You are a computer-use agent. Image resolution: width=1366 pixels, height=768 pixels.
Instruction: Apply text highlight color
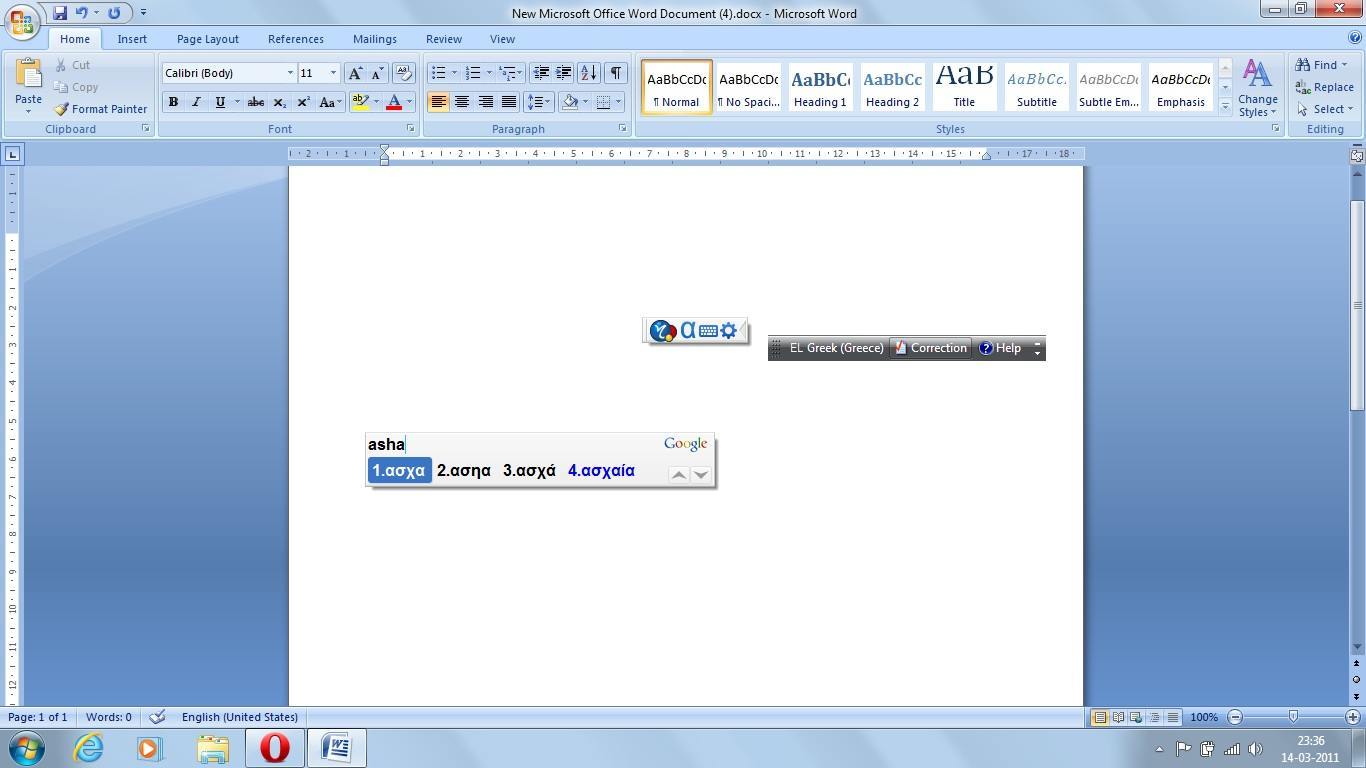point(361,102)
